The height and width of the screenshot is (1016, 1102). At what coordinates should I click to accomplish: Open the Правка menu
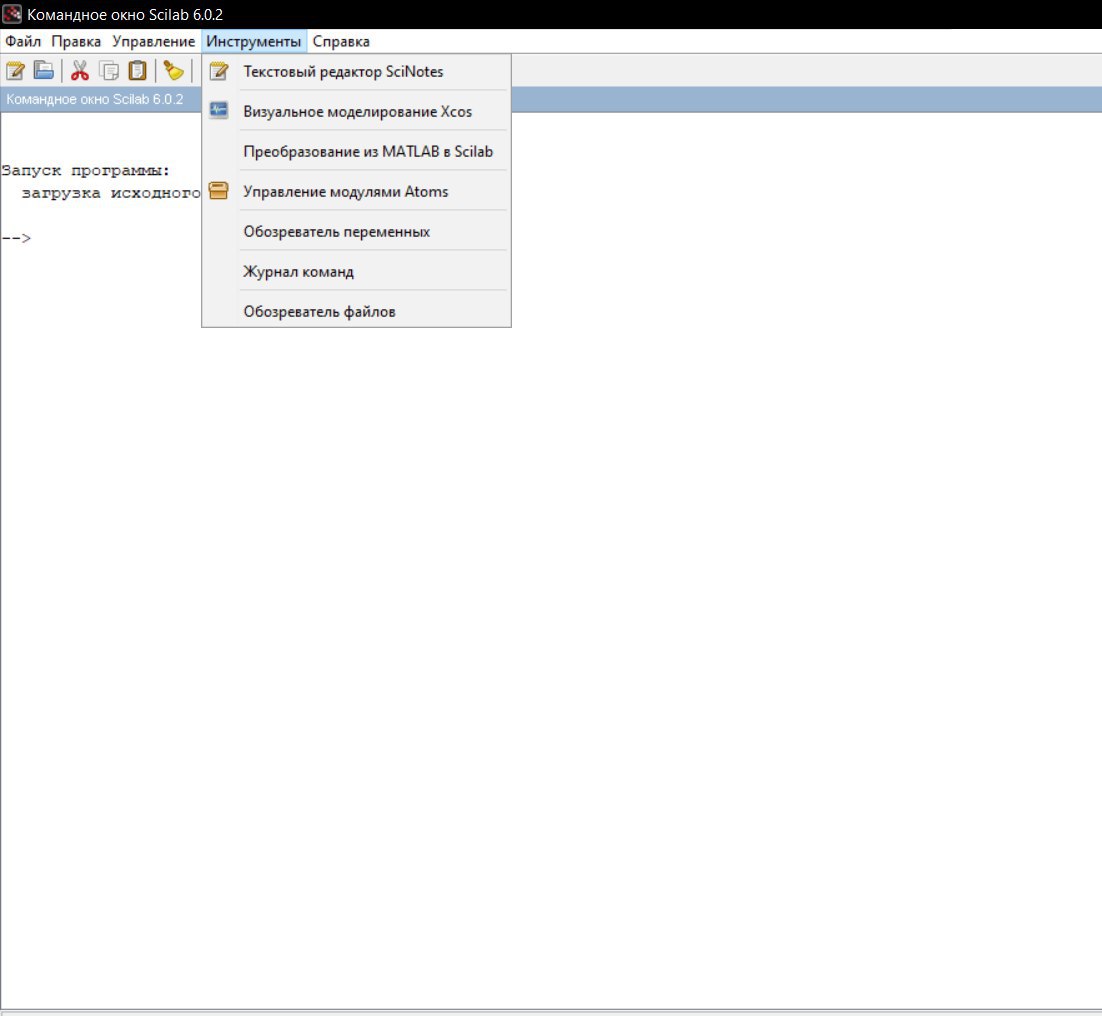click(76, 41)
